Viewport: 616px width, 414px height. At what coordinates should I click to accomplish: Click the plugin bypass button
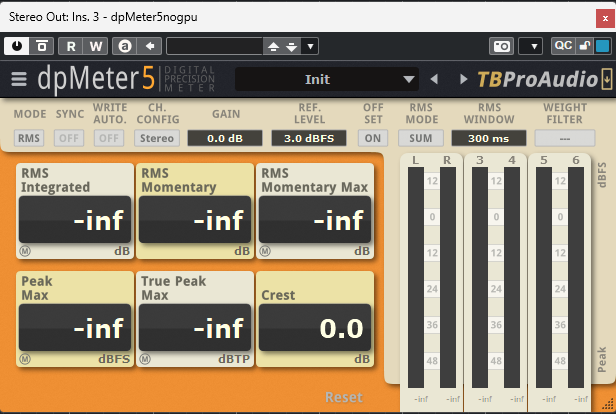pyautogui.click(x=41, y=46)
